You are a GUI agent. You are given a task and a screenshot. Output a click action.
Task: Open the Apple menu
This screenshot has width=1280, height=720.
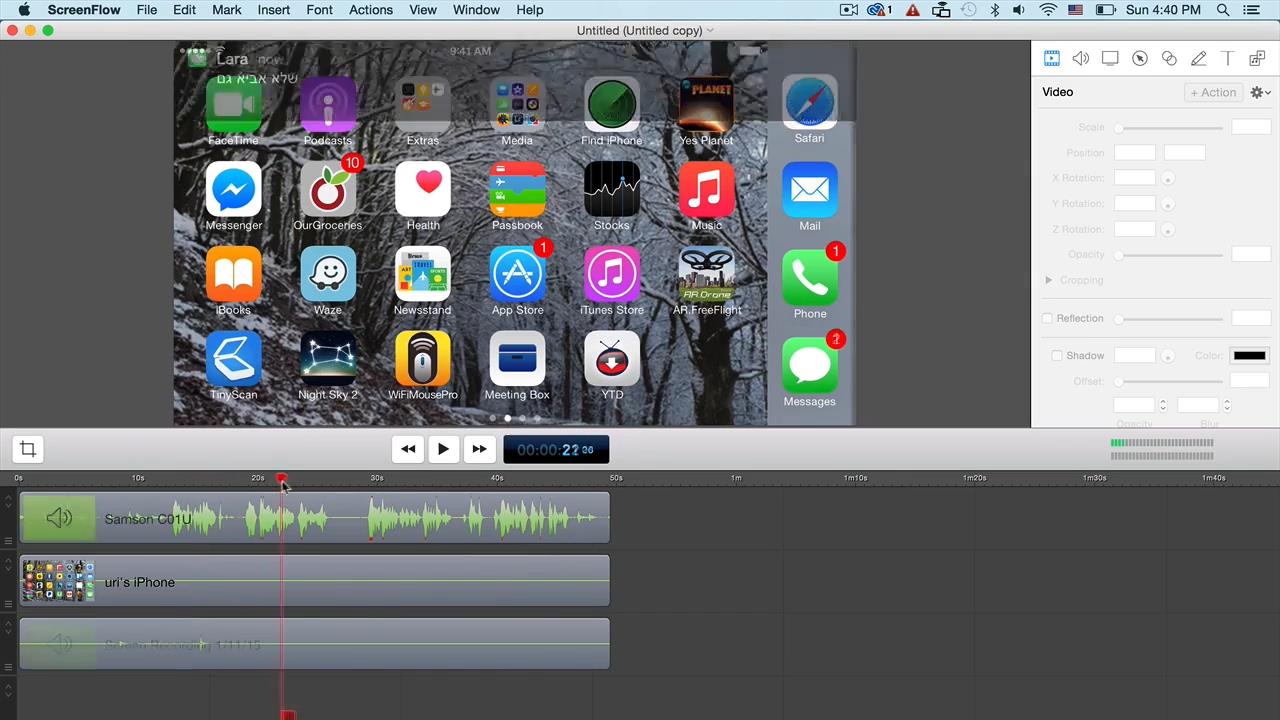(x=24, y=10)
